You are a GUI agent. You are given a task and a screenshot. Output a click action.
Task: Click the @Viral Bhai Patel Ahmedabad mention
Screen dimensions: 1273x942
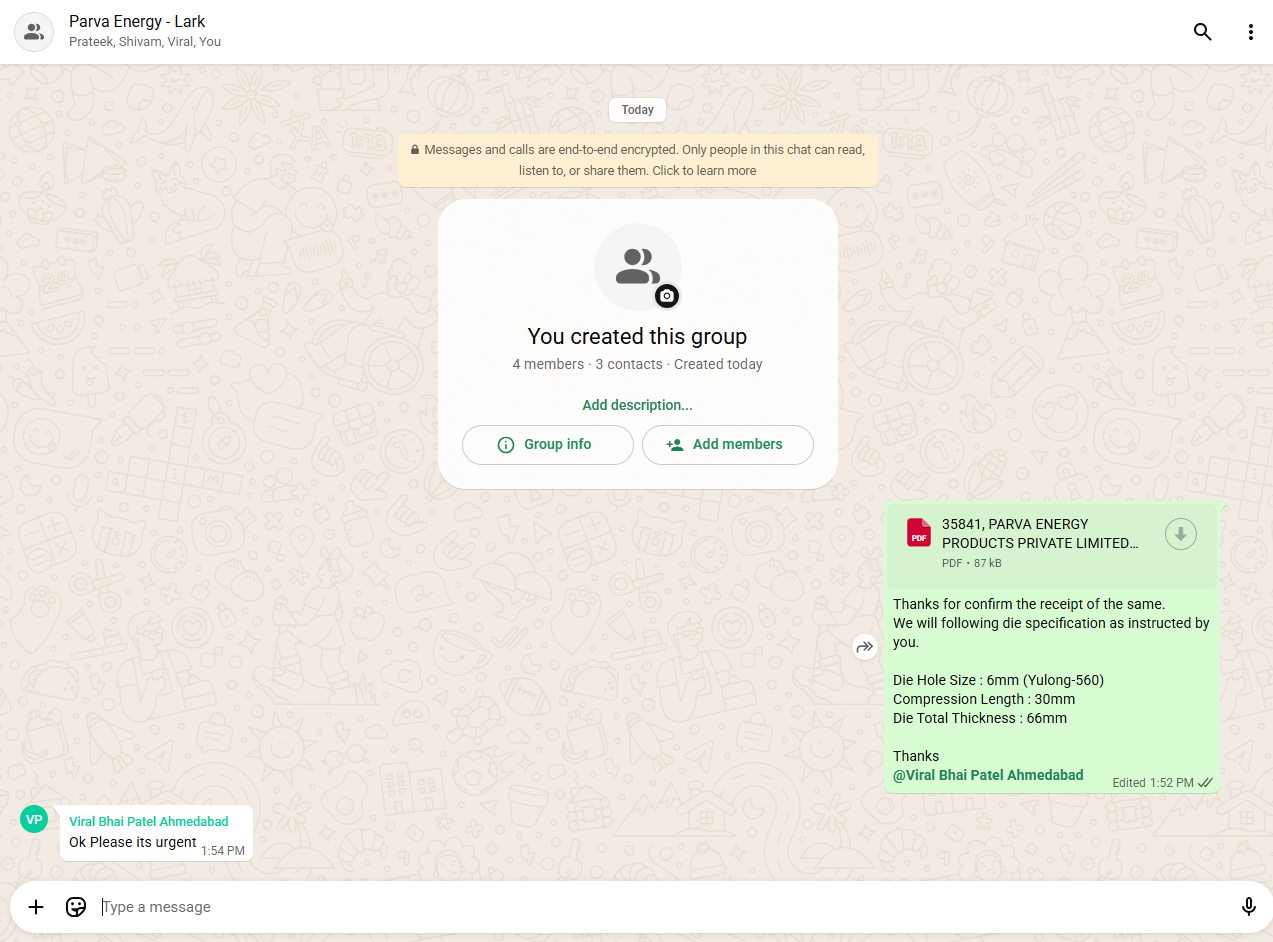[x=987, y=775]
